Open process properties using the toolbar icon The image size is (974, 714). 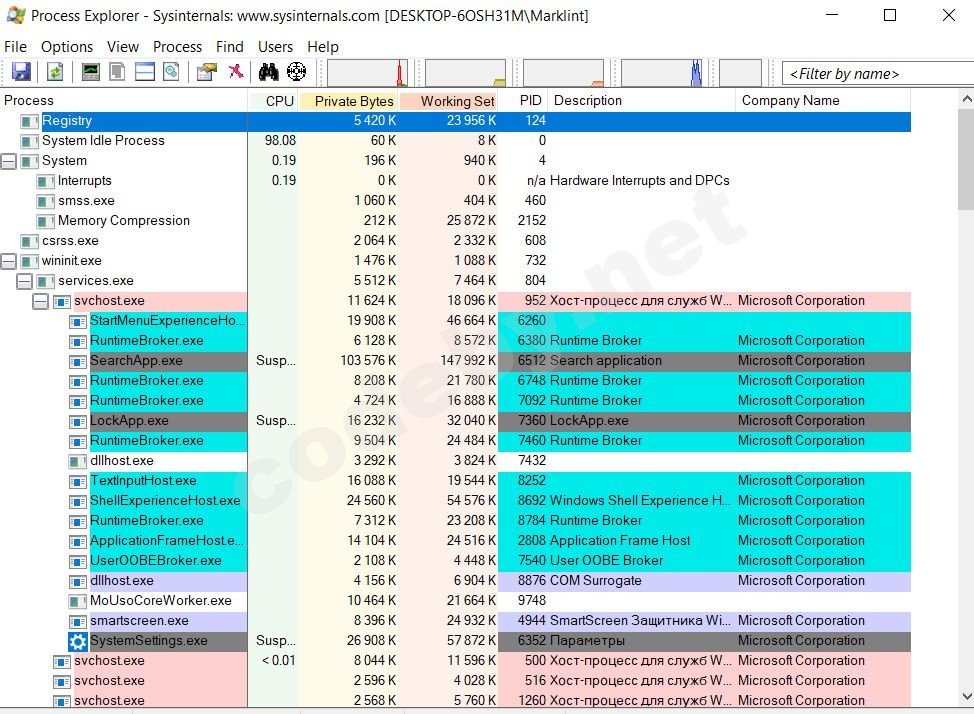(x=206, y=71)
